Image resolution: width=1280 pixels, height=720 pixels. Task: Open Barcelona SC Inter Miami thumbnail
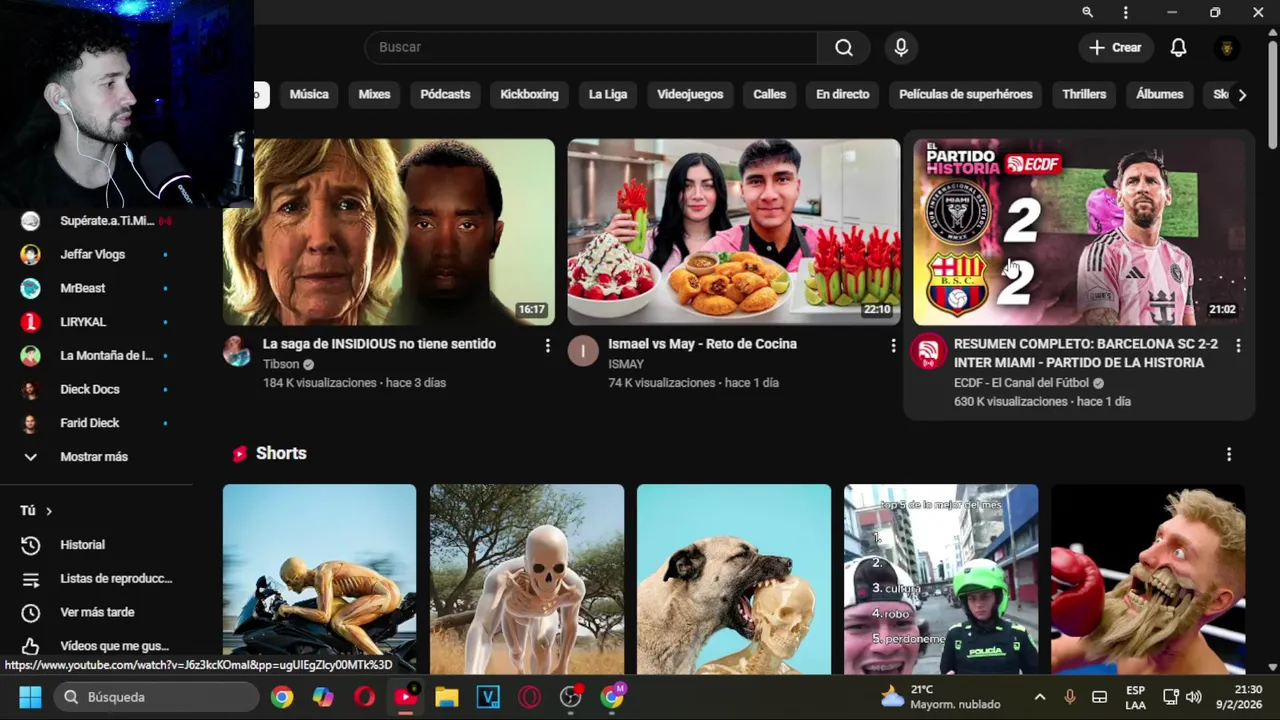(x=1079, y=232)
